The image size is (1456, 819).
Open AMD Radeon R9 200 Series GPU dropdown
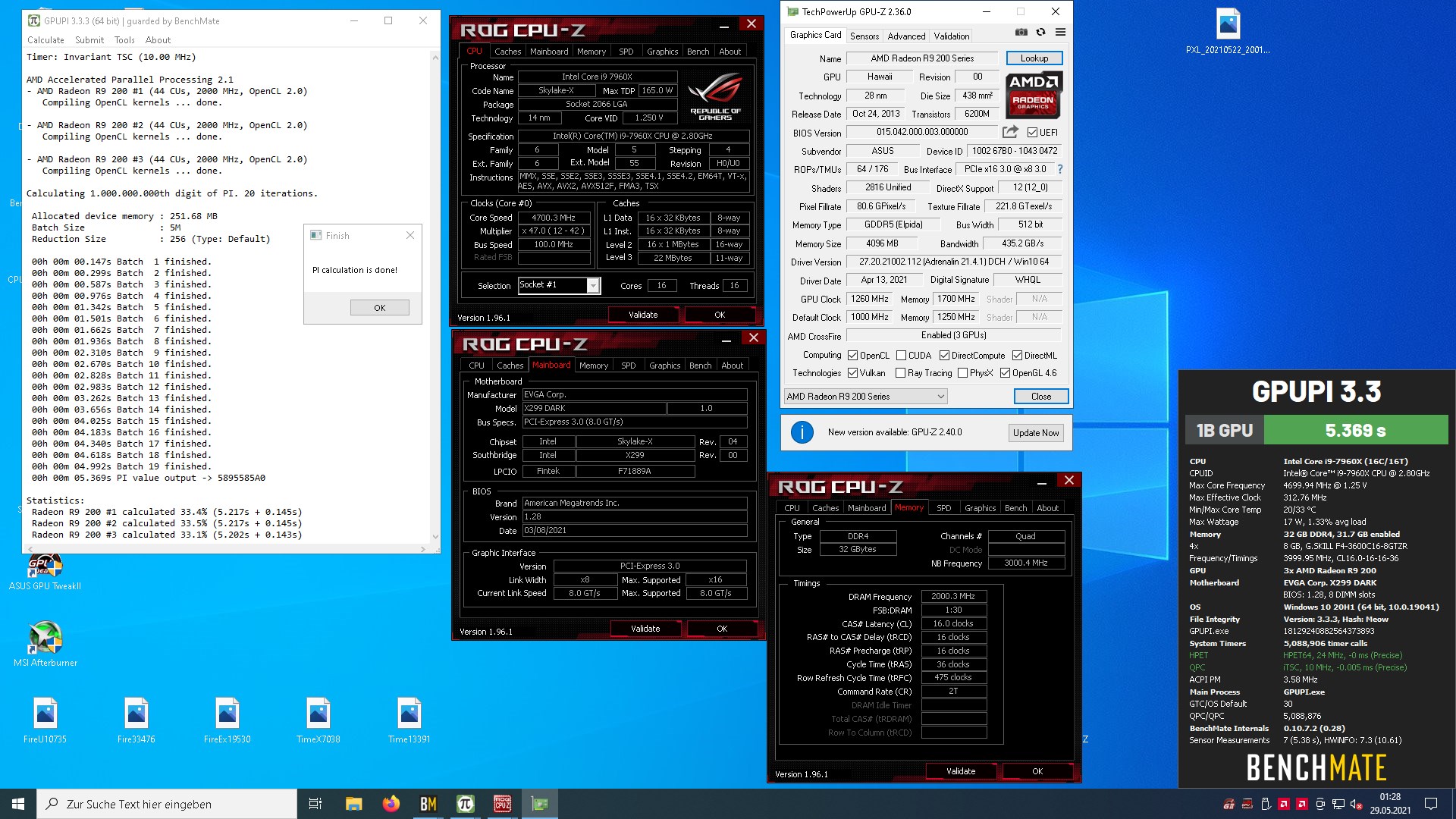click(865, 397)
